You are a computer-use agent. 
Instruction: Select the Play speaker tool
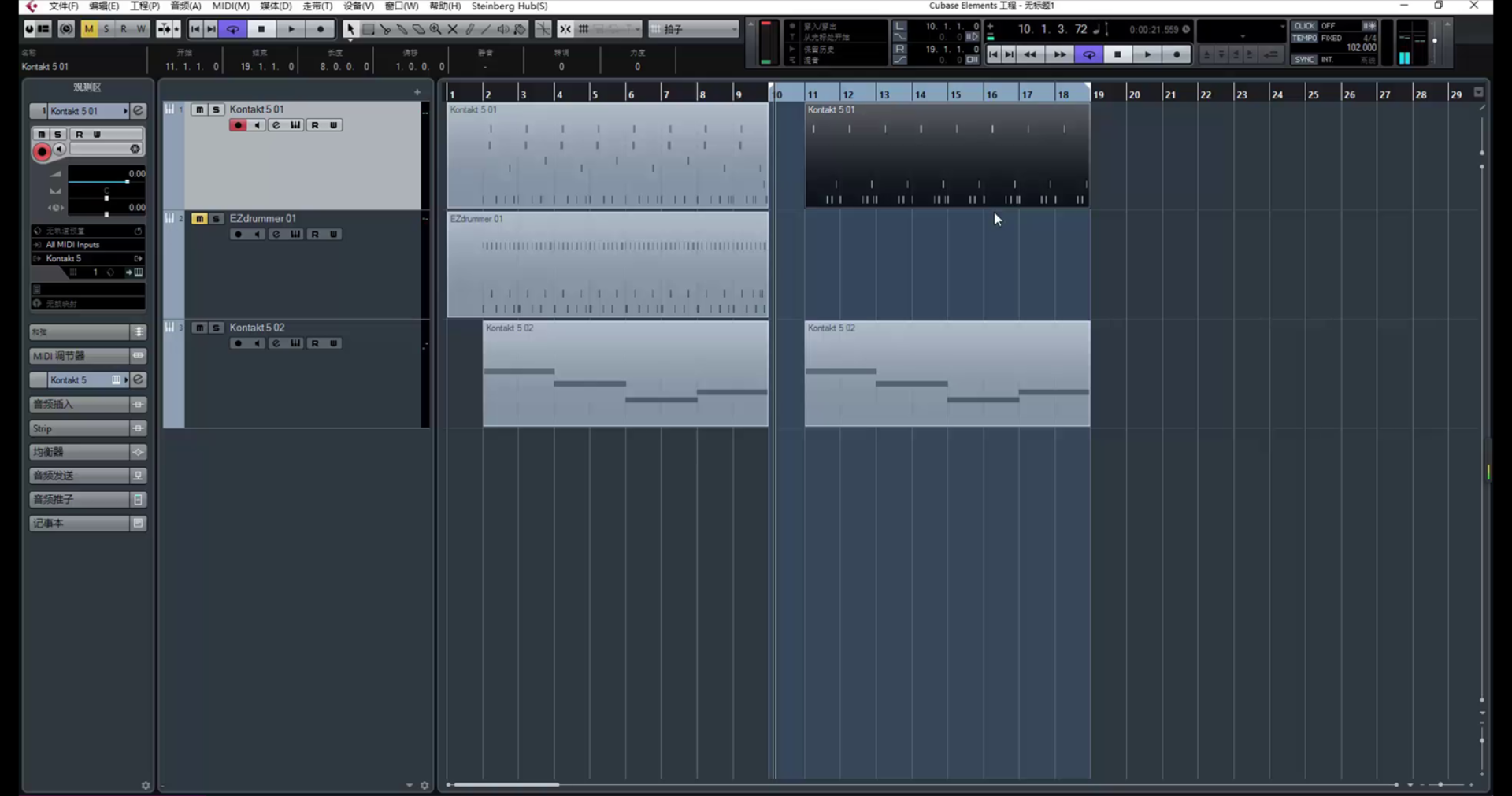point(503,29)
